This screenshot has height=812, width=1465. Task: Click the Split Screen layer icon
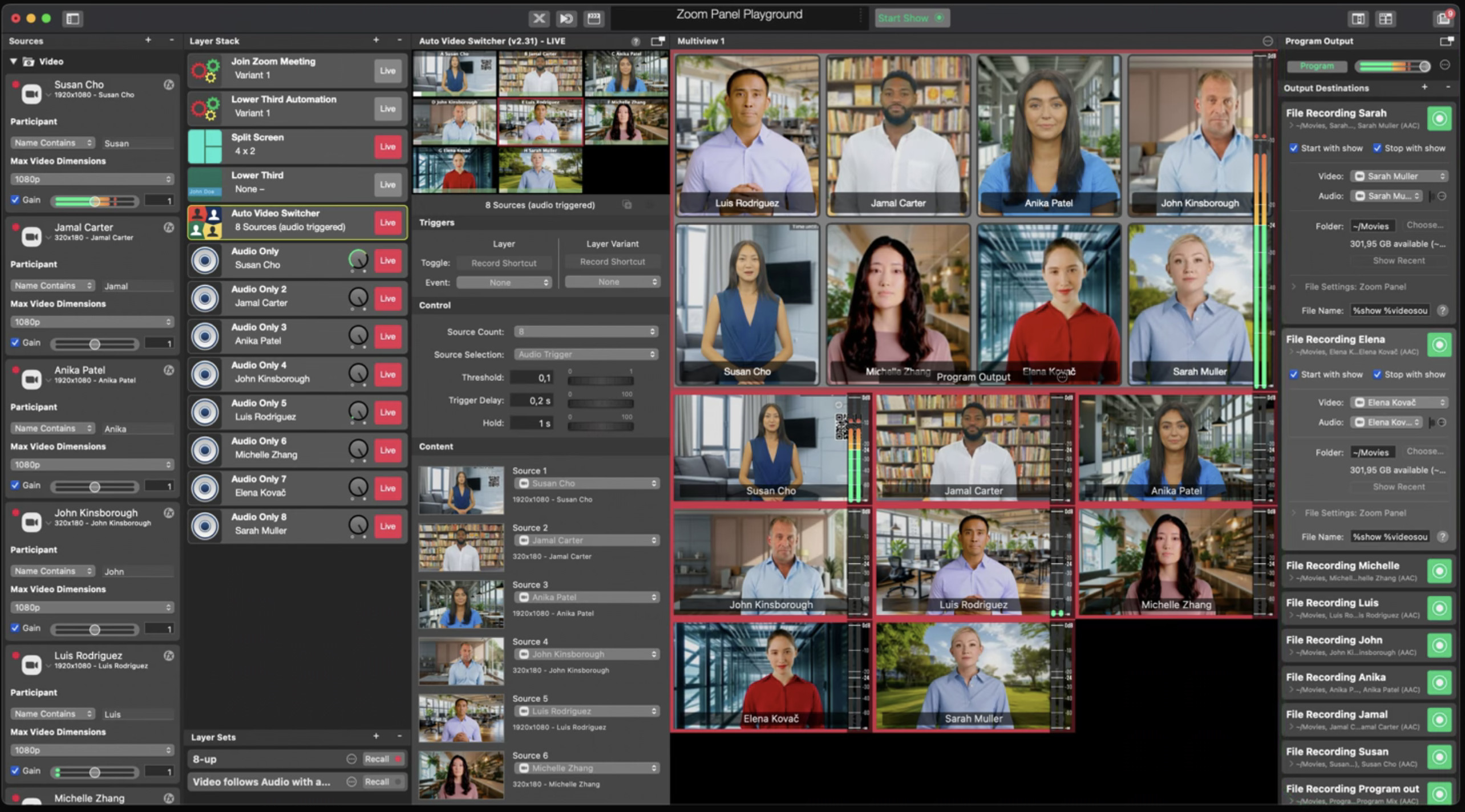[205, 147]
